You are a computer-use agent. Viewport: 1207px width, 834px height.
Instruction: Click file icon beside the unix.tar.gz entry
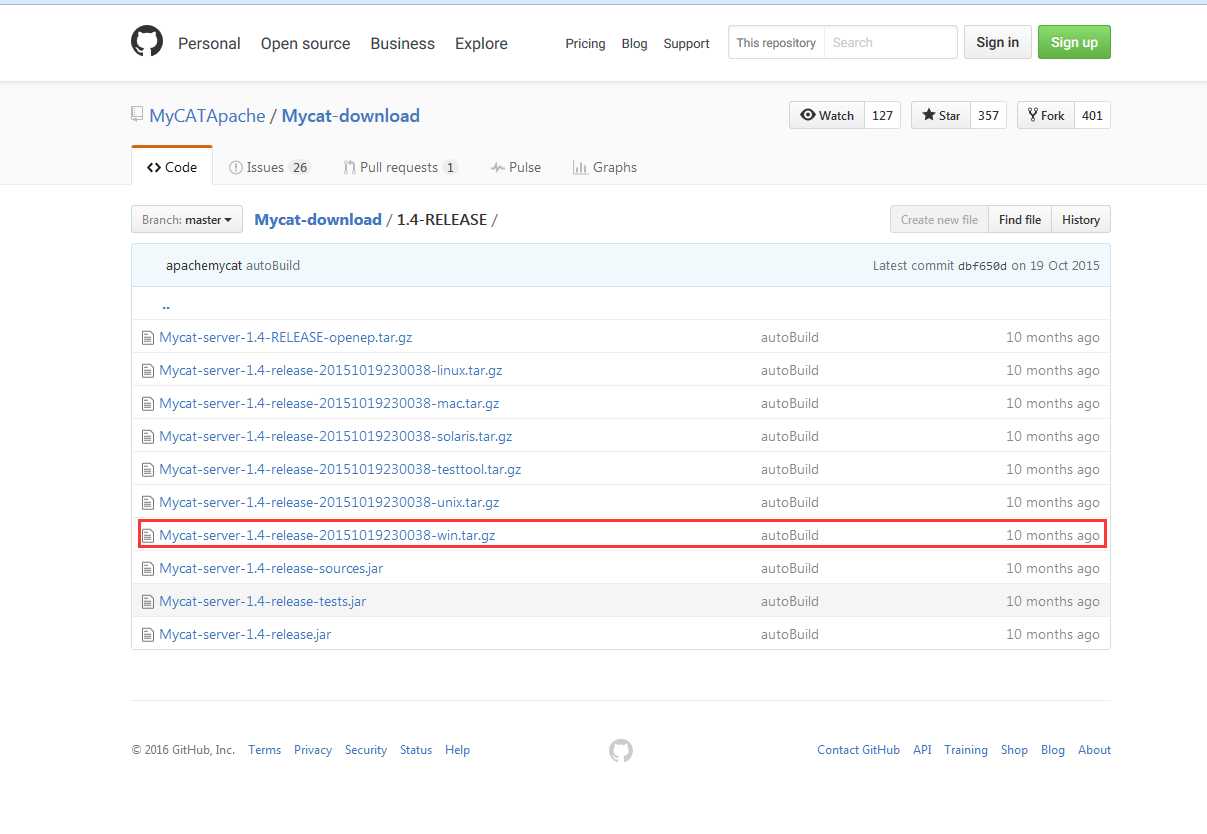[x=148, y=503]
